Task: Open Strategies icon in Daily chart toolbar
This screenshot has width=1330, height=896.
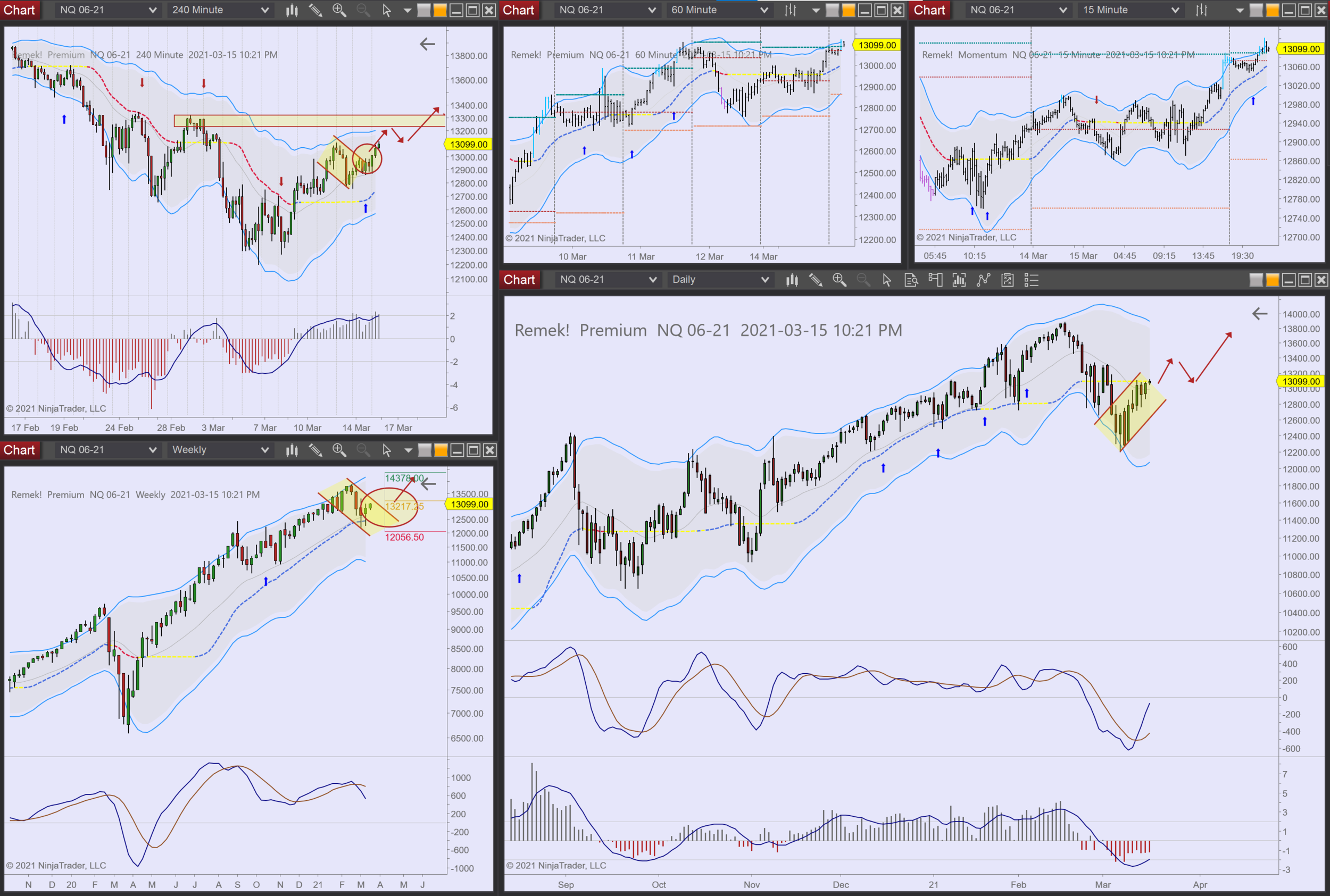Action: 1008,279
